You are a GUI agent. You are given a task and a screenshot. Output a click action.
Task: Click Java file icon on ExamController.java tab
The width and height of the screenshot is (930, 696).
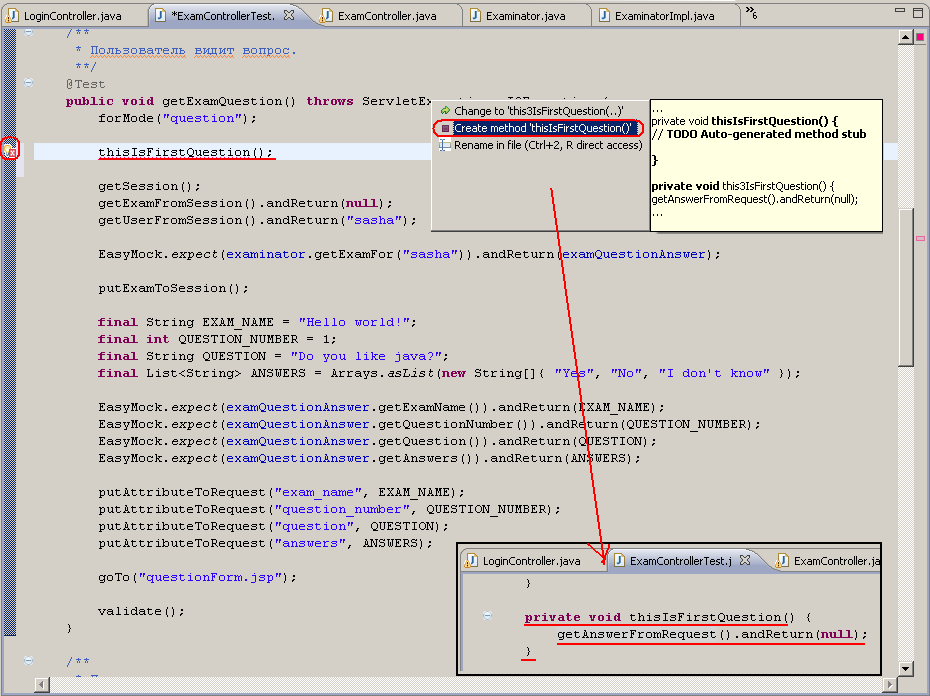(x=324, y=15)
